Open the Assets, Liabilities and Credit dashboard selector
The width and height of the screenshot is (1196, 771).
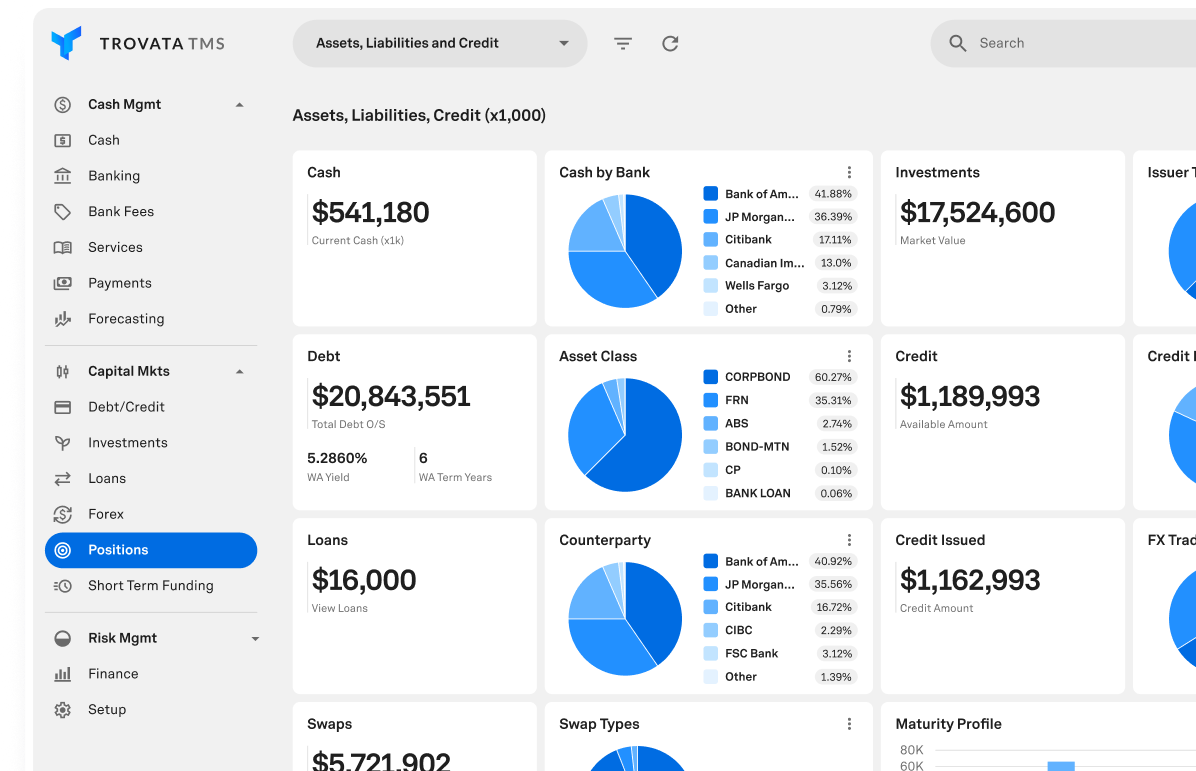click(439, 43)
